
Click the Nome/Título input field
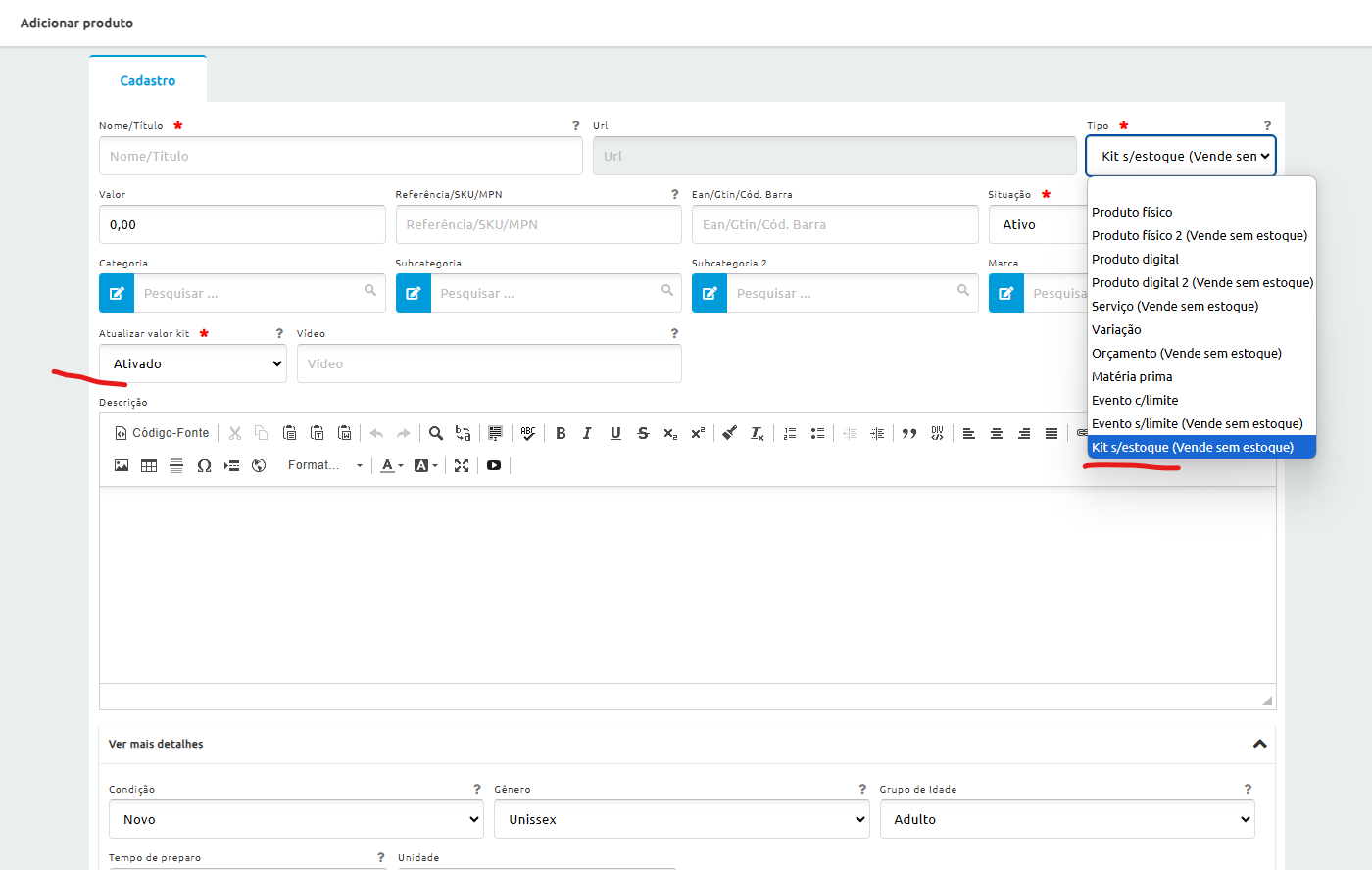[x=341, y=156]
